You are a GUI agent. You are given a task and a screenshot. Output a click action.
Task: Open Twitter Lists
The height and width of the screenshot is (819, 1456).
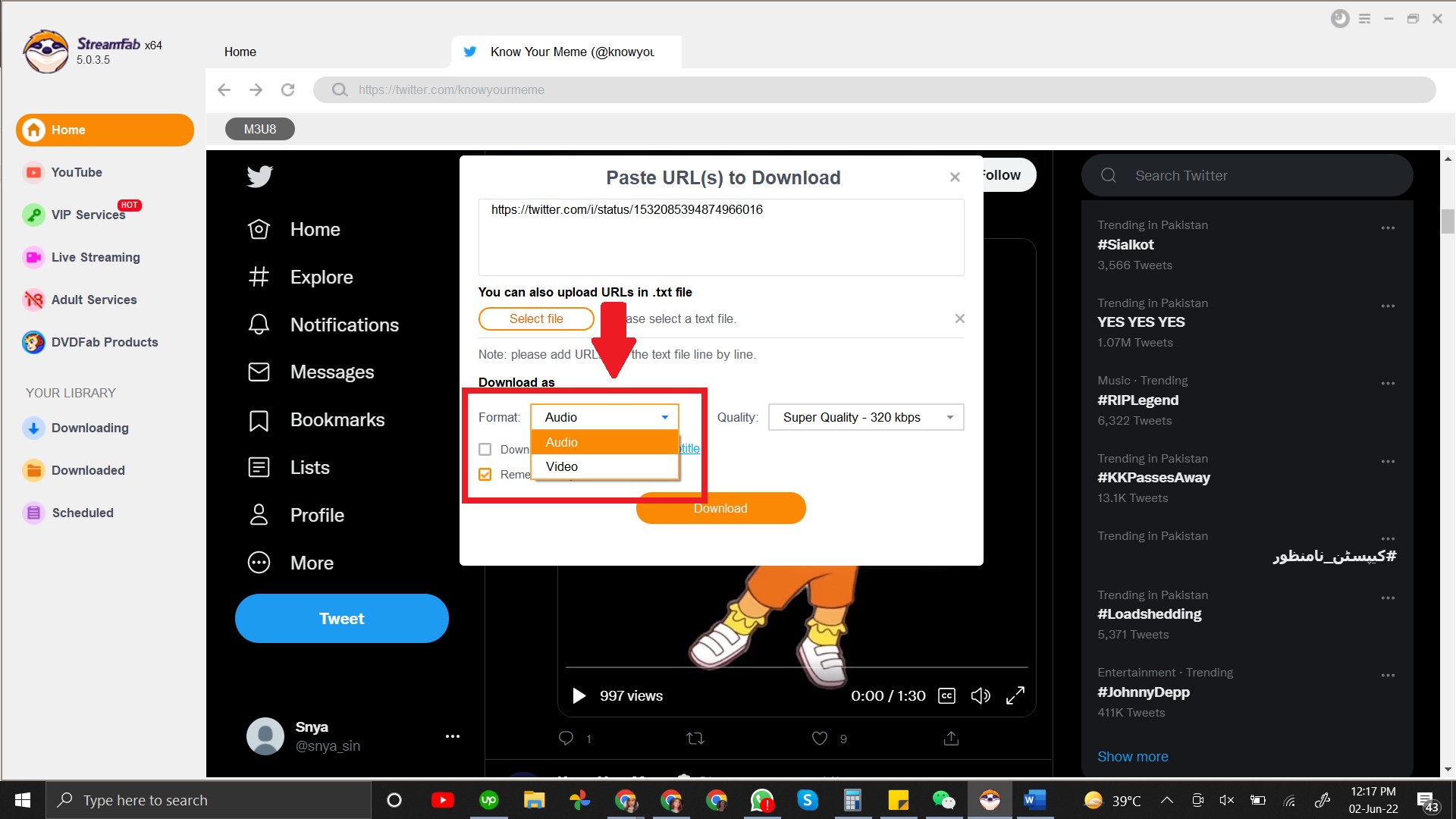(x=289, y=467)
